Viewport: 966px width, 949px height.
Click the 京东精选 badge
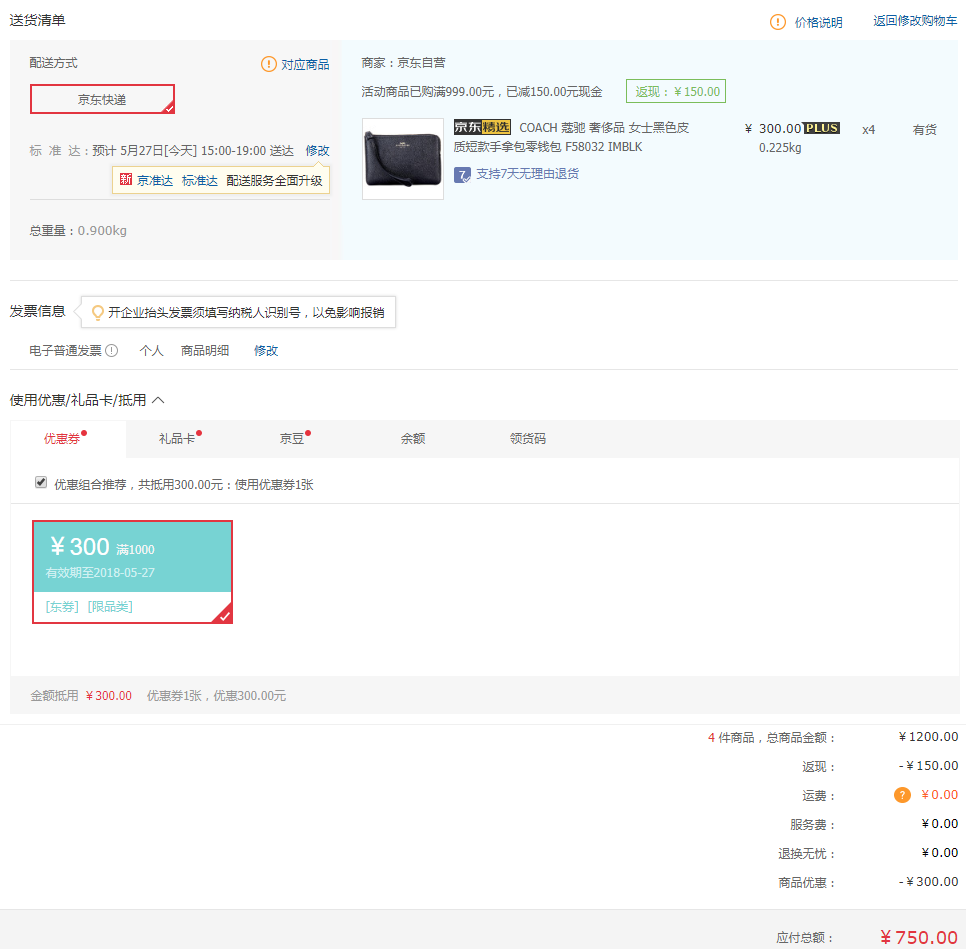pyautogui.click(x=482, y=128)
